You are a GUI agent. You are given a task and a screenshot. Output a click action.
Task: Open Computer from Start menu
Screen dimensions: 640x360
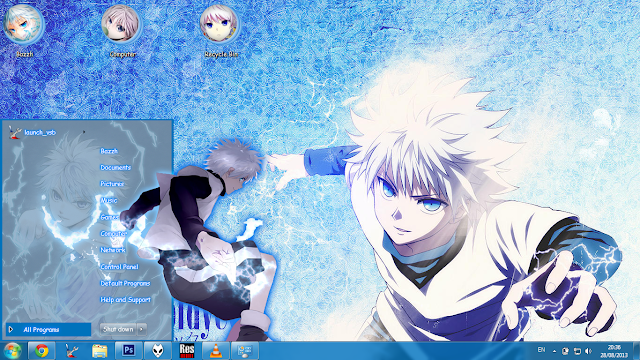point(113,233)
